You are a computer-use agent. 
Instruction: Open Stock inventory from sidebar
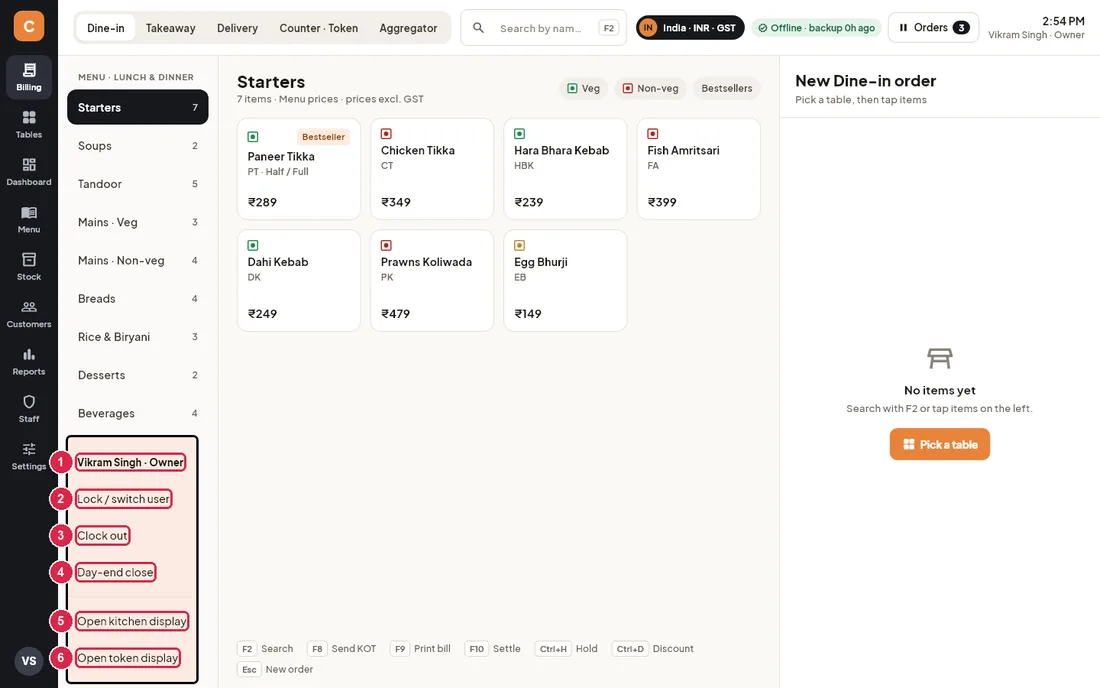pos(29,267)
